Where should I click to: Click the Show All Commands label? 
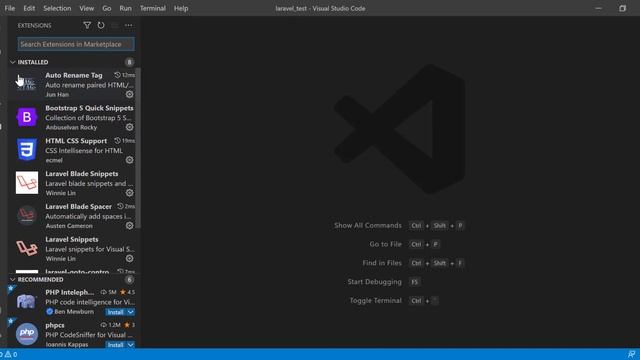point(368,225)
